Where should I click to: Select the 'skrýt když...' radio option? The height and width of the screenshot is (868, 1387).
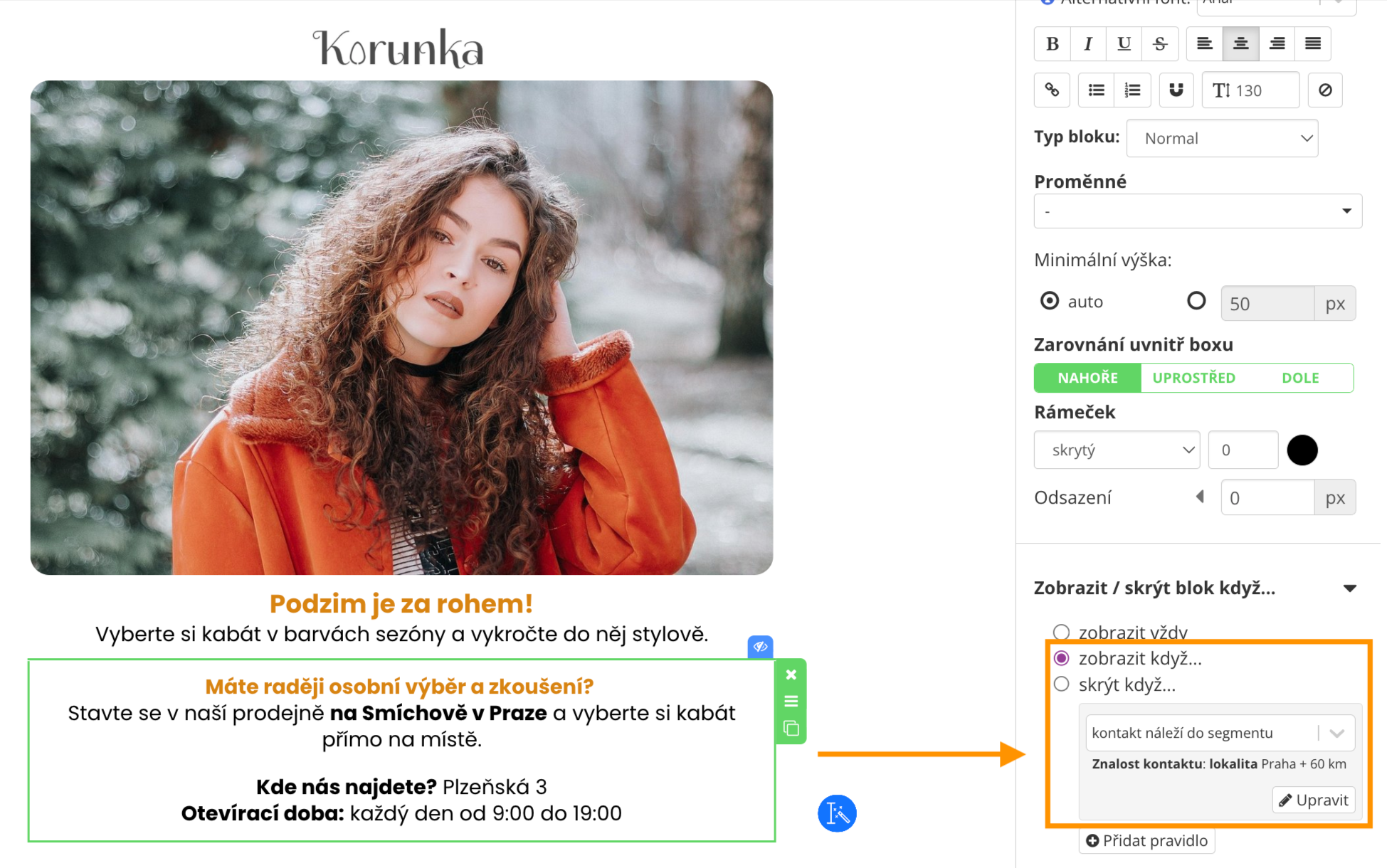coord(1061,684)
